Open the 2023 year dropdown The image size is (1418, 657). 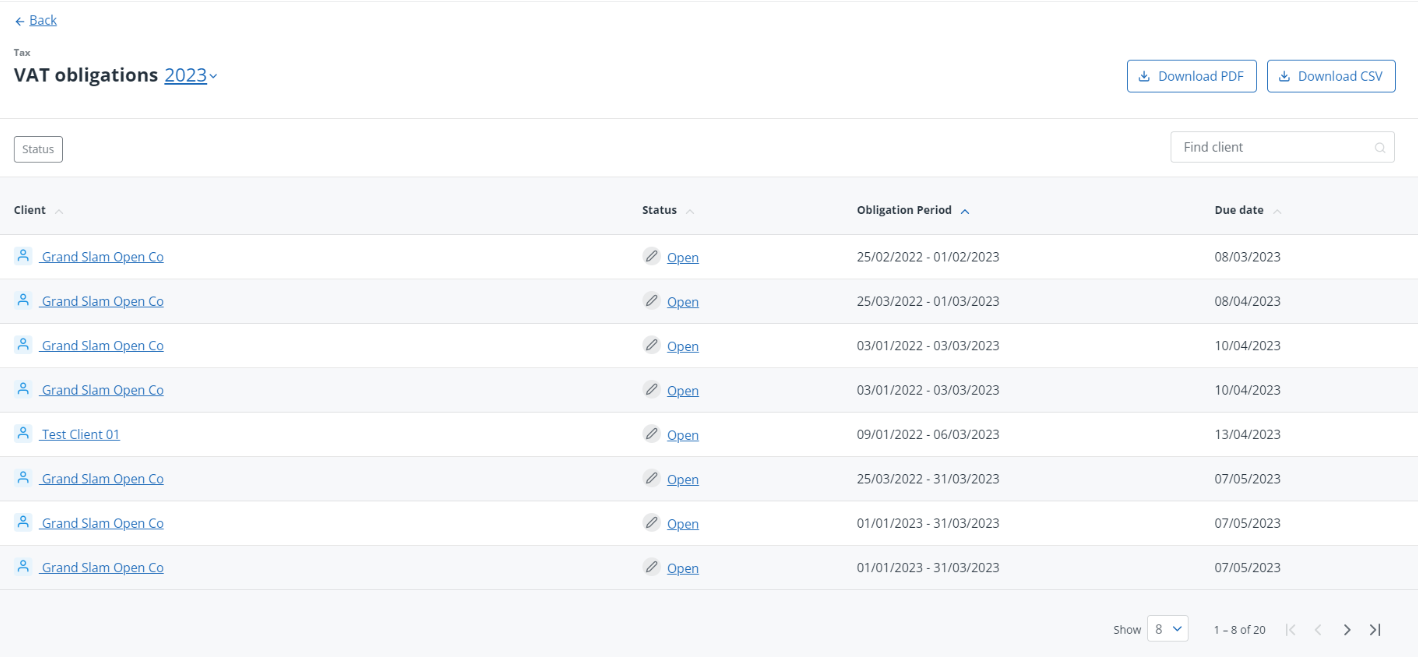(190, 76)
